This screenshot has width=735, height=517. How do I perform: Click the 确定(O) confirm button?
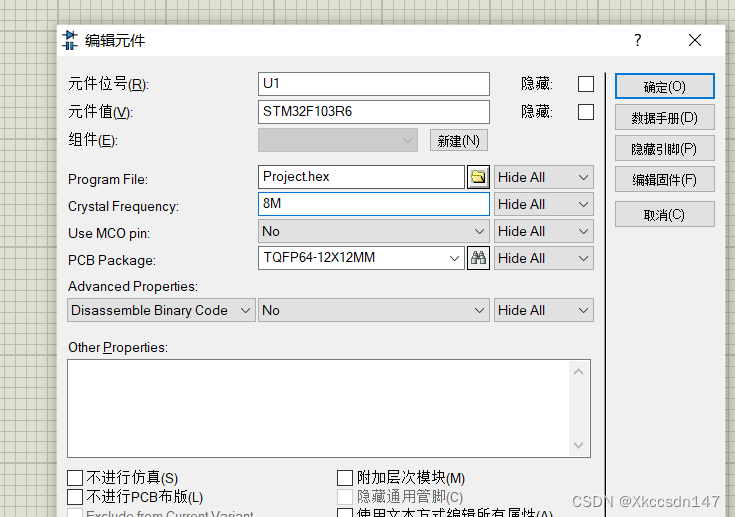coord(665,86)
